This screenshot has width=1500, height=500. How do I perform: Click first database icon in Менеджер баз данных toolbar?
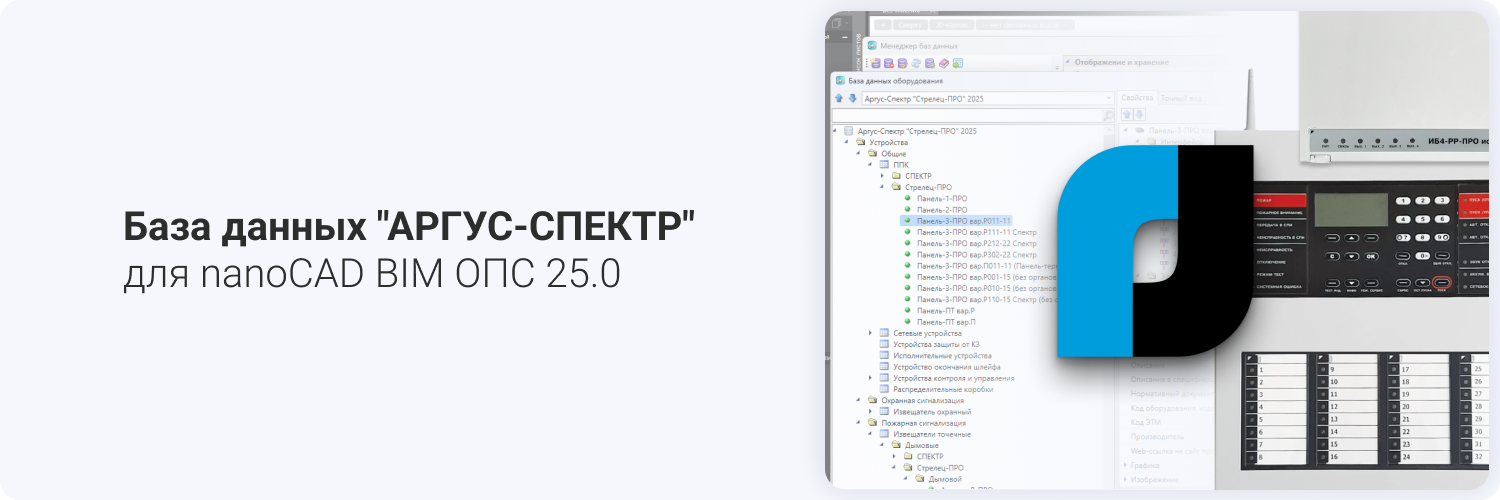tap(875, 63)
